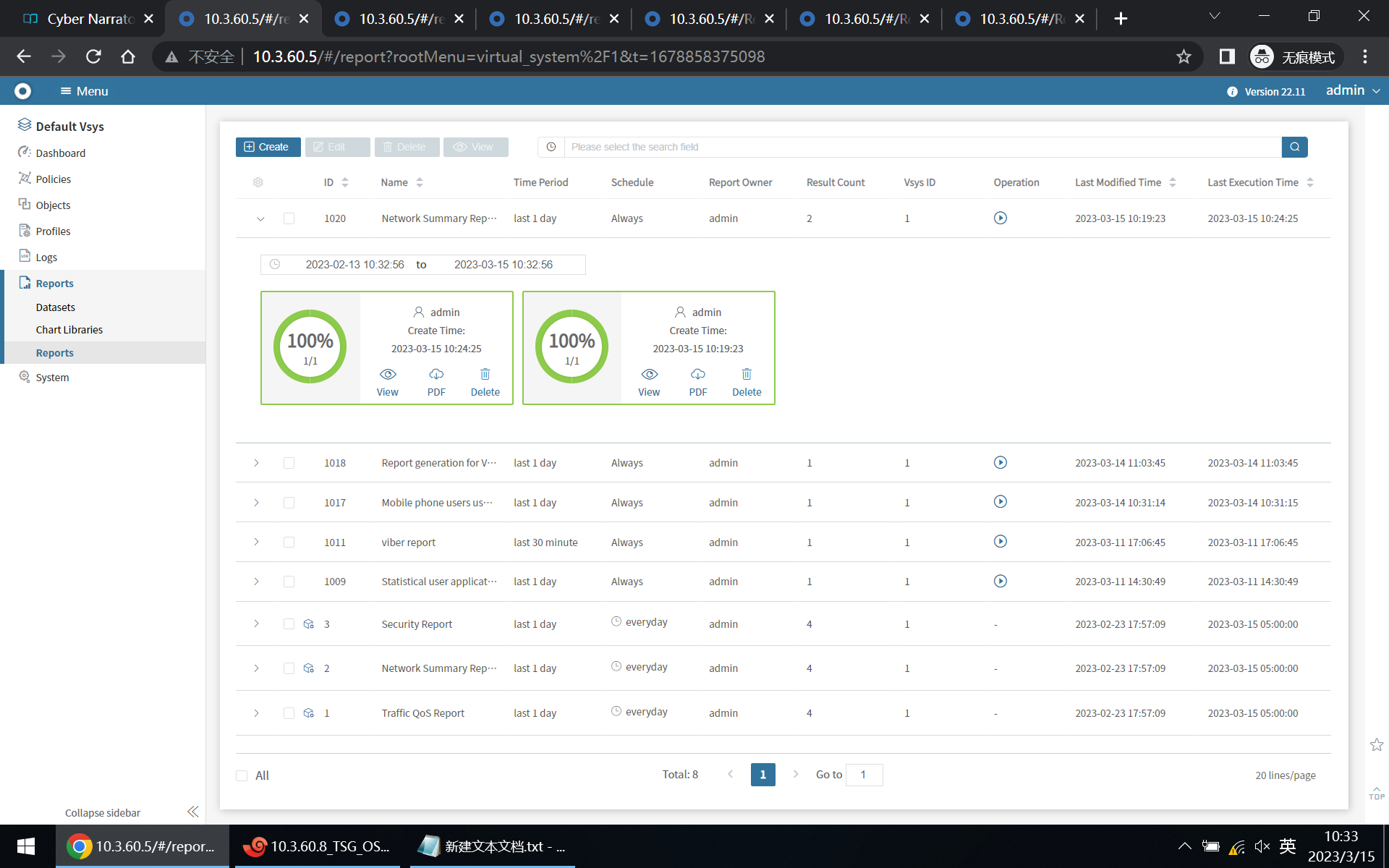Screen dimensions: 1389x868
Task: Expand the Traffic QoS Report row
Action: coord(256,713)
